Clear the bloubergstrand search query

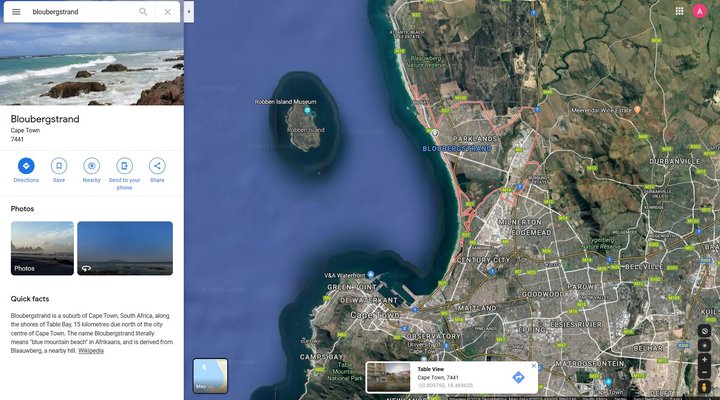(168, 12)
